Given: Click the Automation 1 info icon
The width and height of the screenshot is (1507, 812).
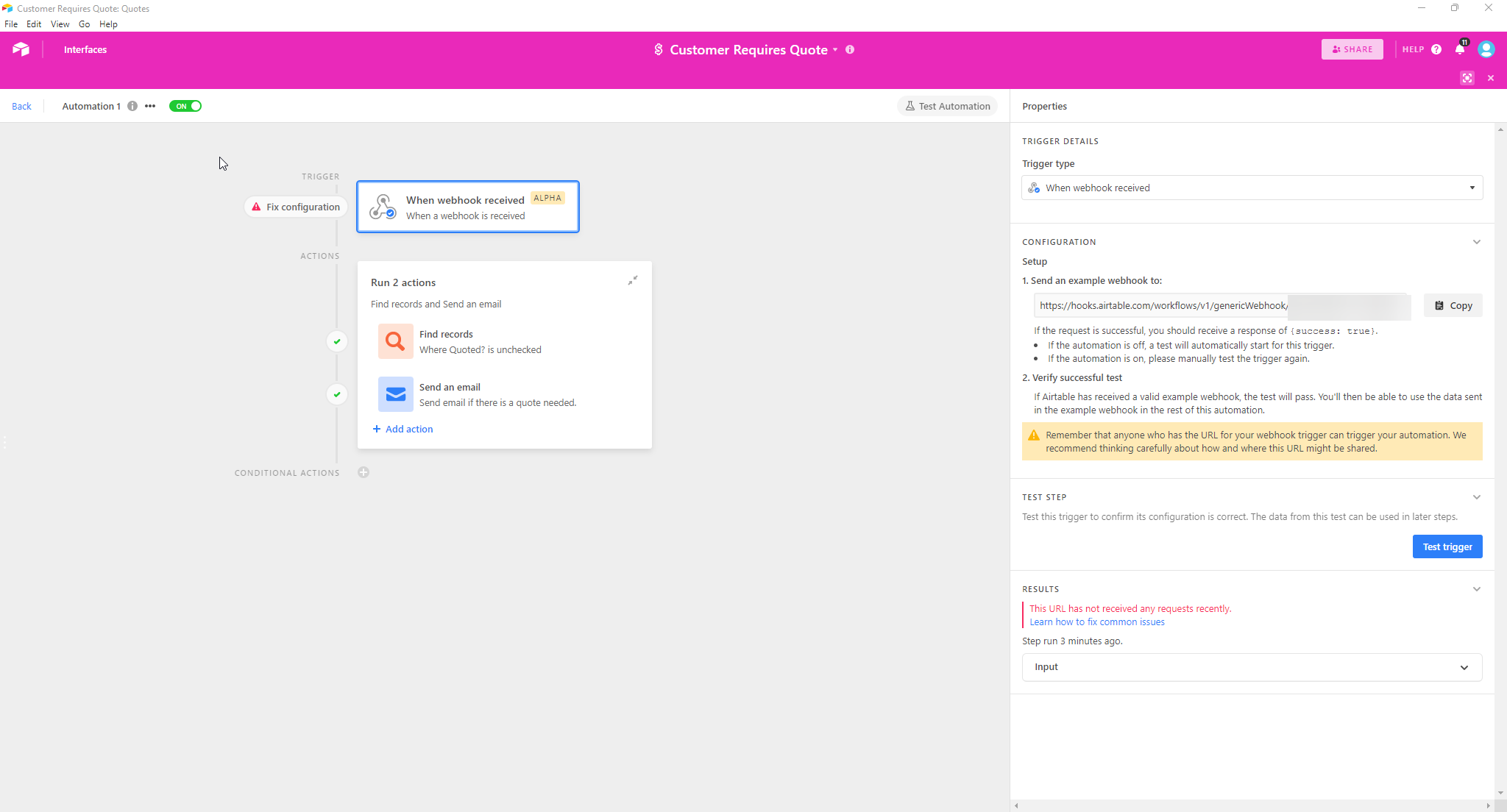Looking at the screenshot, I should tap(132, 106).
